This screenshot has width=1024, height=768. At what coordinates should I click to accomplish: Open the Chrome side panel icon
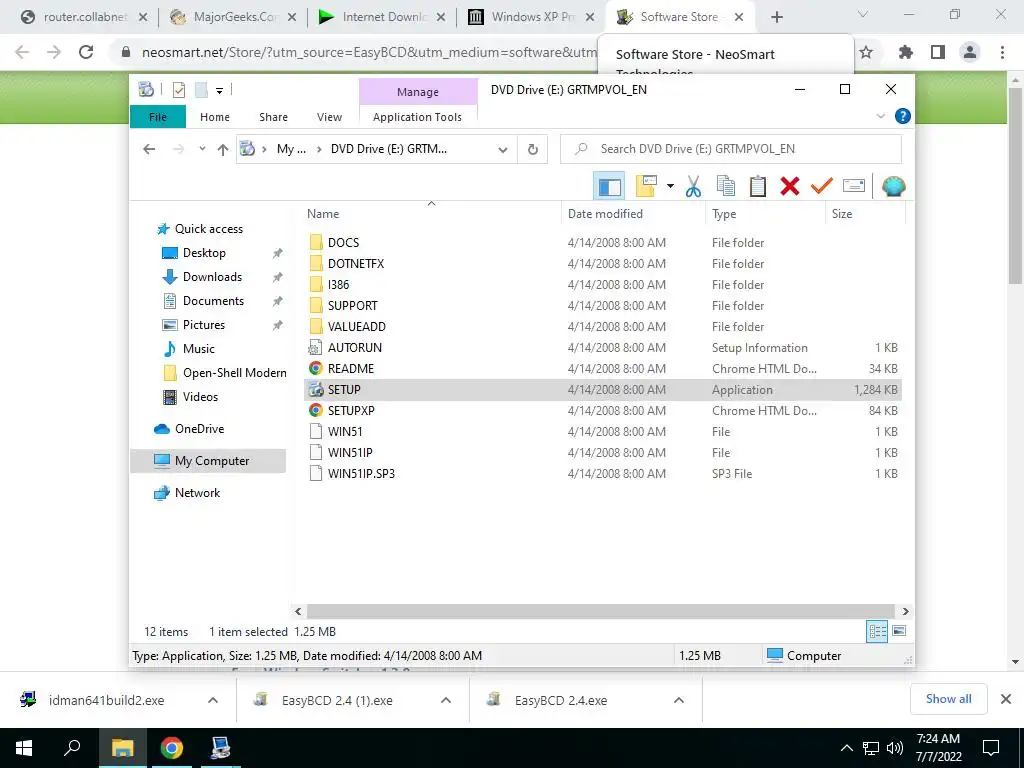pyautogui.click(x=938, y=52)
